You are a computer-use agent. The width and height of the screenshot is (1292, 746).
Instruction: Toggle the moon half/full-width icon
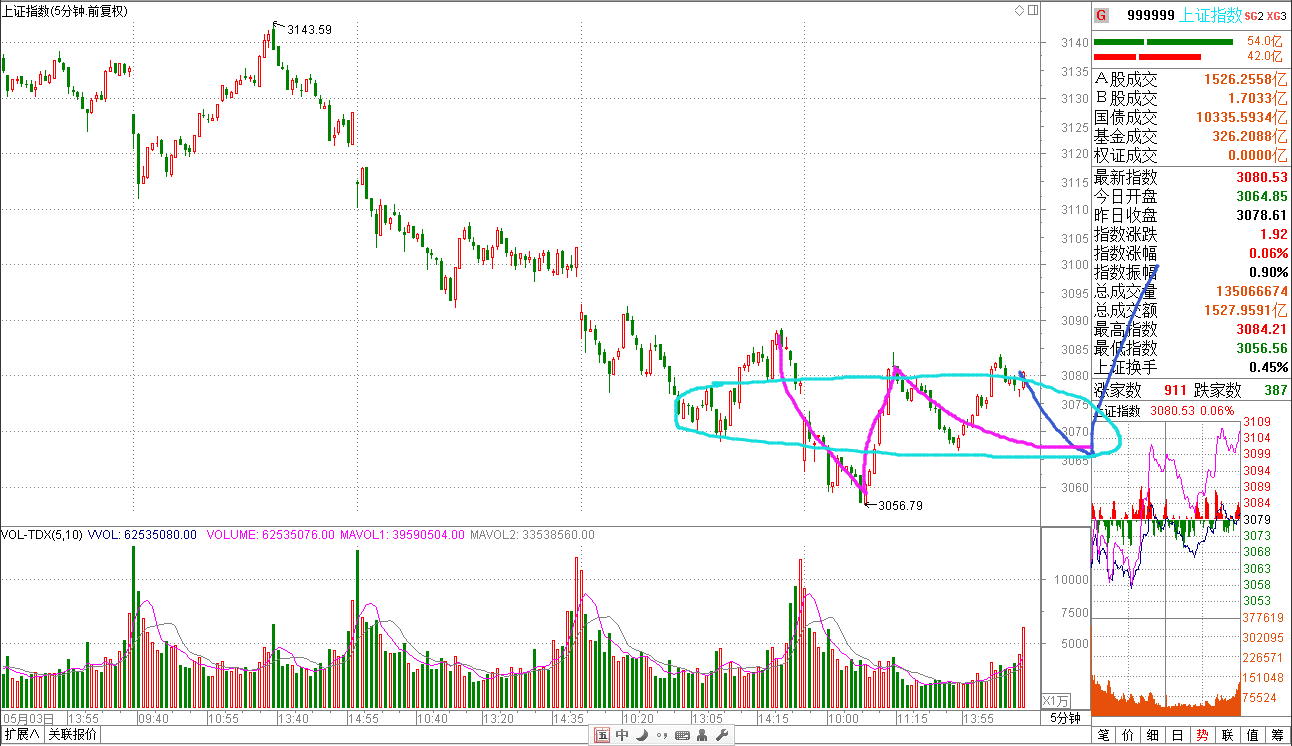[x=641, y=736]
